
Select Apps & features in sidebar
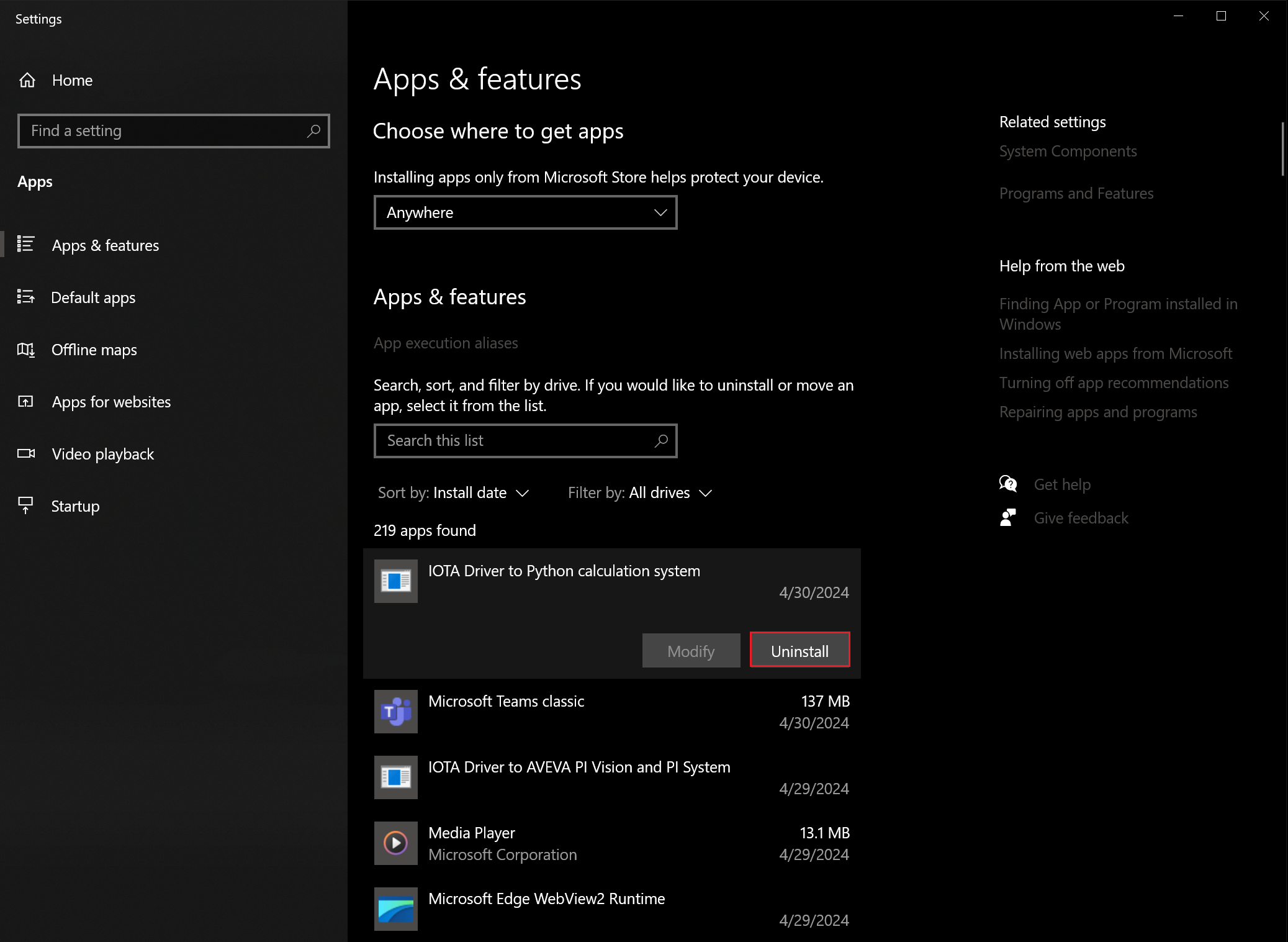pyautogui.click(x=174, y=245)
